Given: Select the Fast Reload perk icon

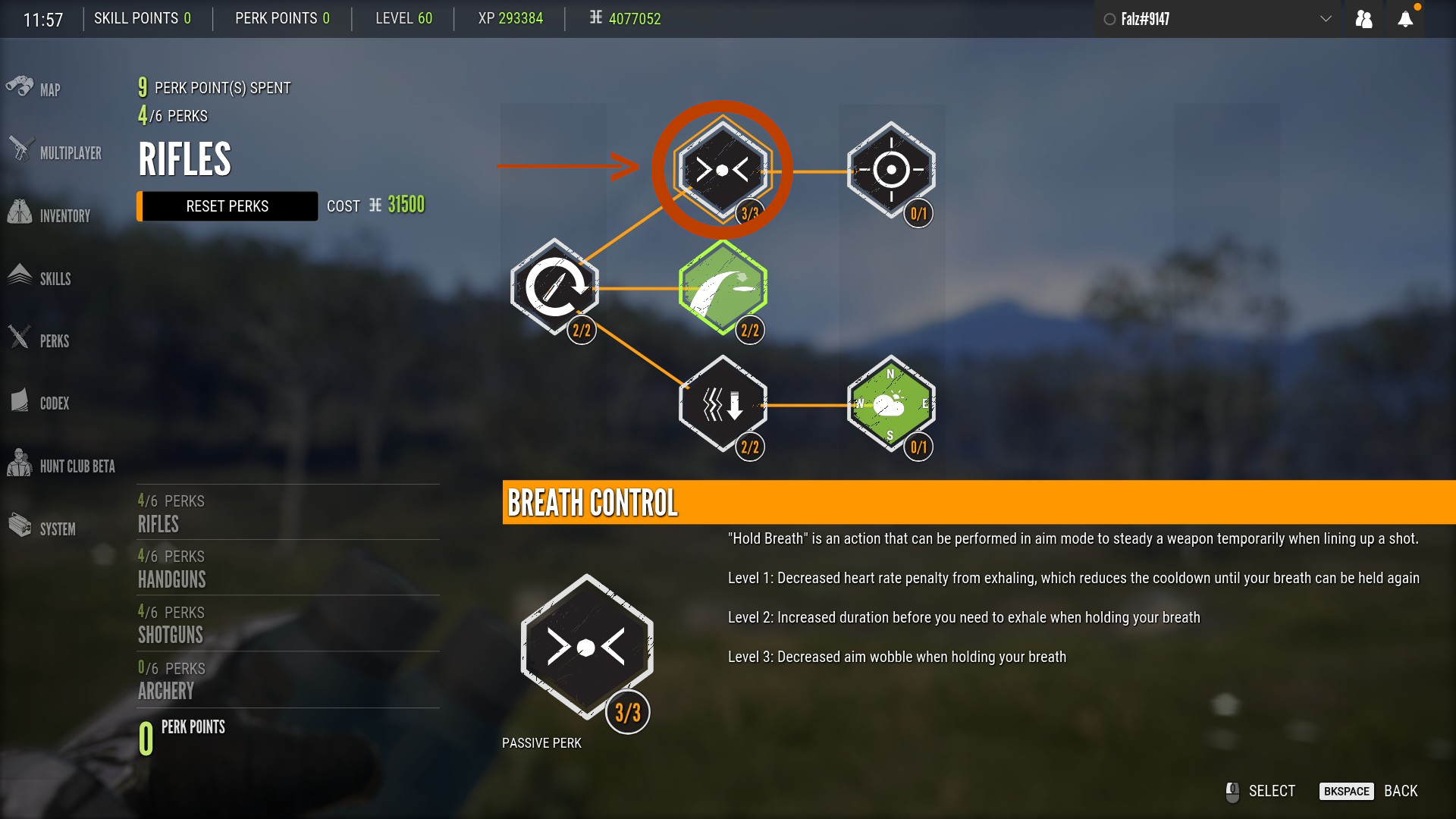Looking at the screenshot, I should pyautogui.click(x=556, y=289).
